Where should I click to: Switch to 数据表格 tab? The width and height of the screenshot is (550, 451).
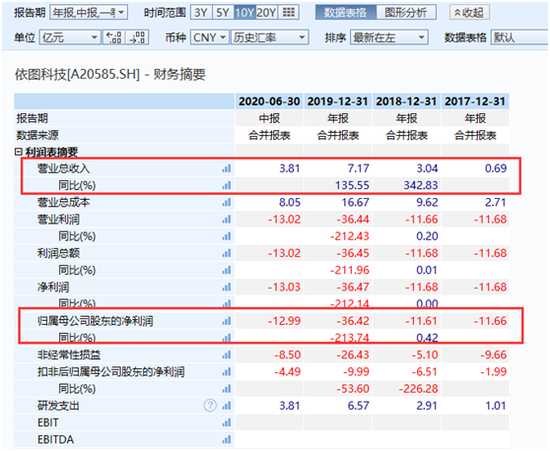pyautogui.click(x=346, y=13)
